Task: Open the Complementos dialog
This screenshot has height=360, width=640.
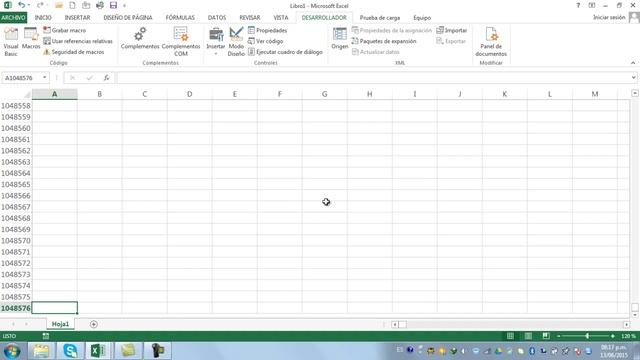Action: (x=140, y=39)
